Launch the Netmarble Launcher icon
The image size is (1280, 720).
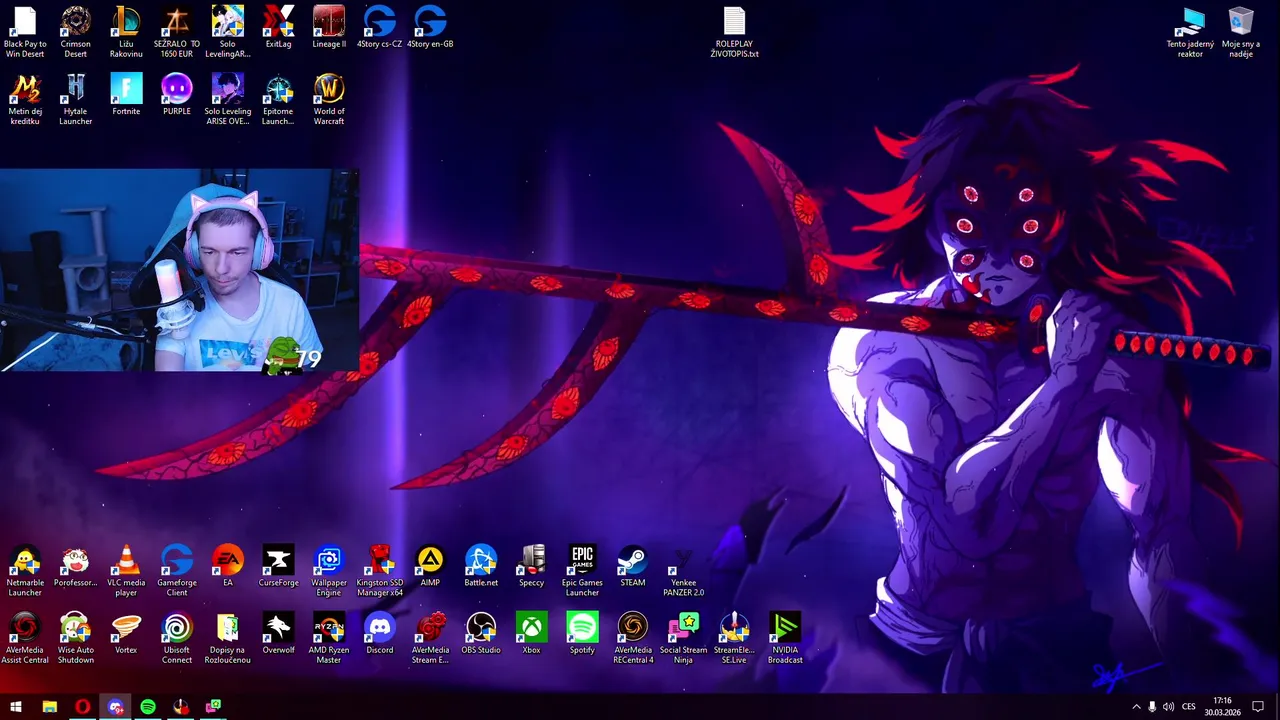pyautogui.click(x=25, y=571)
